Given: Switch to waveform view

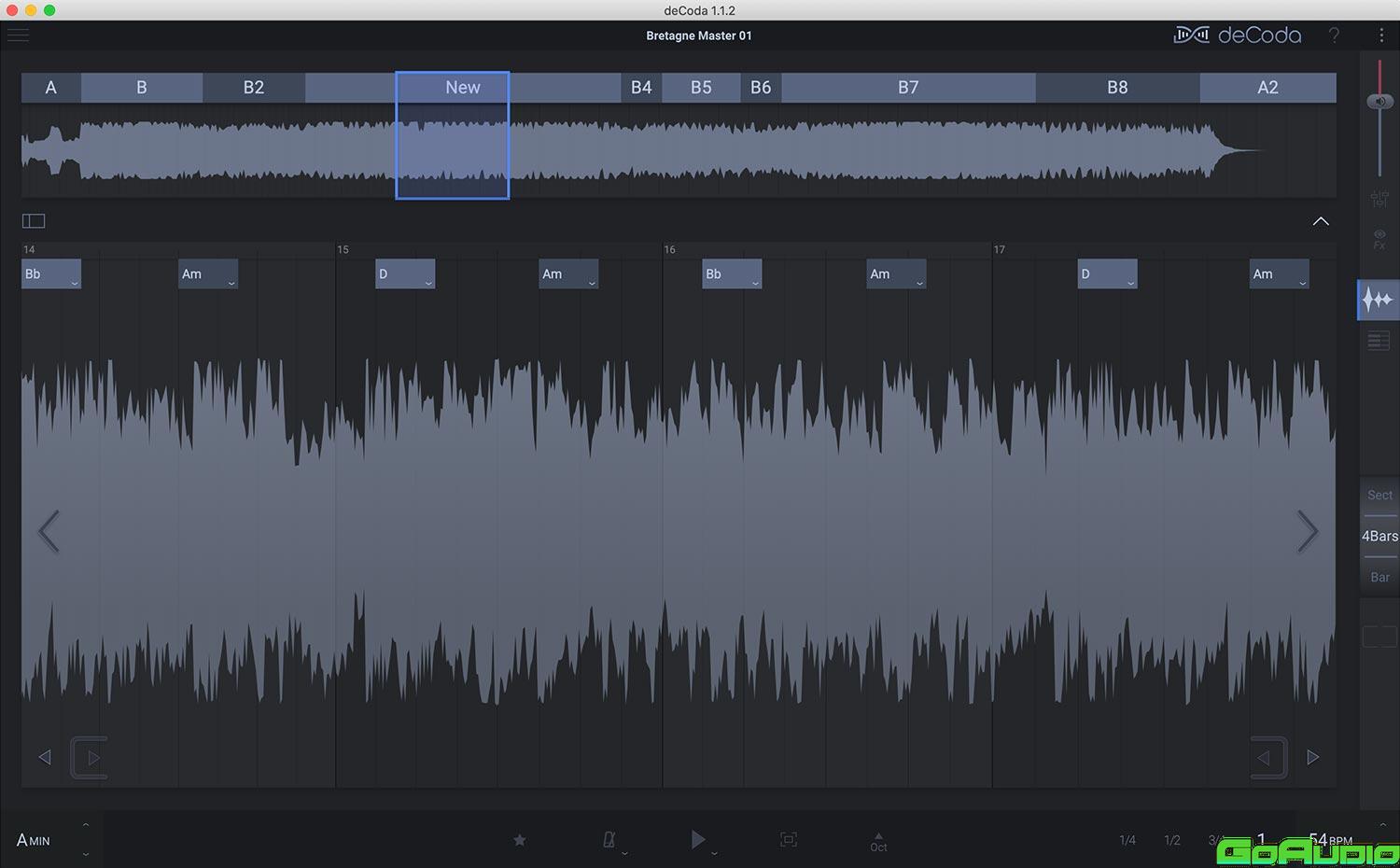Looking at the screenshot, I should click(1379, 300).
